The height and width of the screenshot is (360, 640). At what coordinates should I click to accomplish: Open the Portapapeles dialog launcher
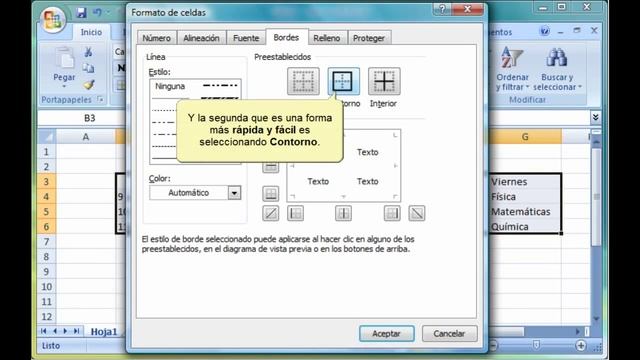[x=100, y=99]
